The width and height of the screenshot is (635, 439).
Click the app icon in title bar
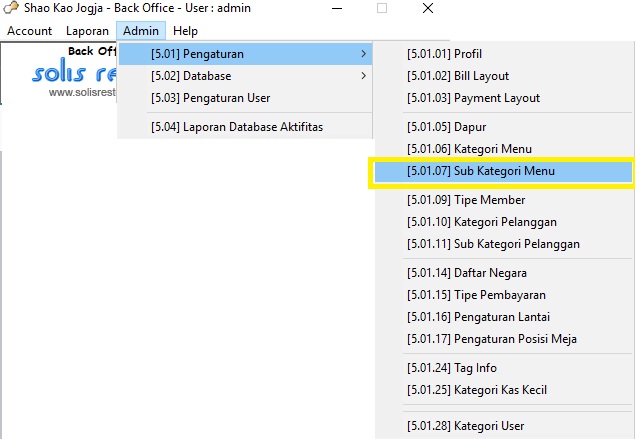12,9
